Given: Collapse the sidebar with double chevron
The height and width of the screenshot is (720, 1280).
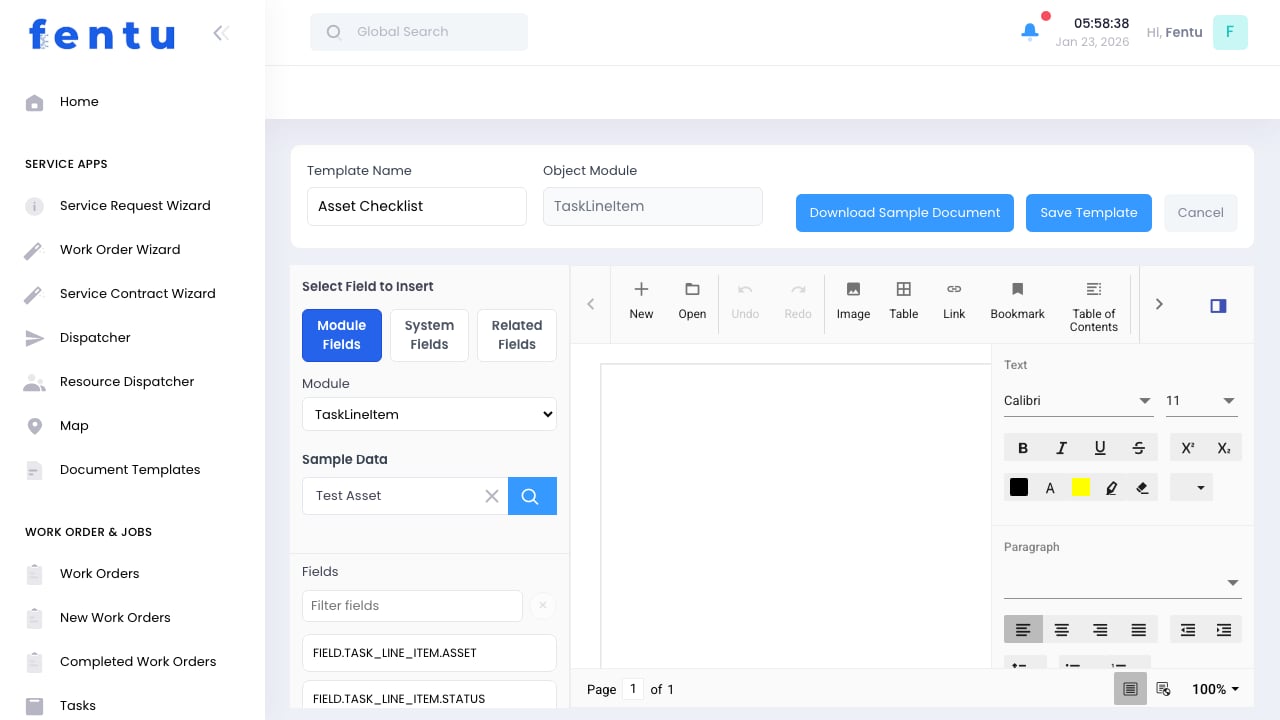Looking at the screenshot, I should (221, 33).
